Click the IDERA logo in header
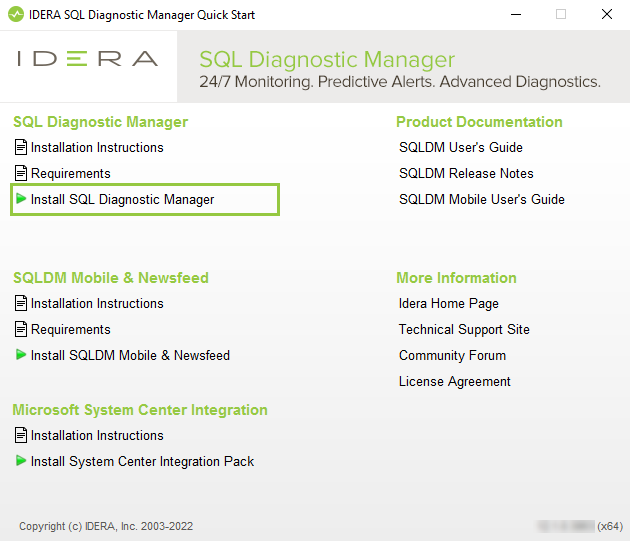This screenshot has height=541, width=630. [x=88, y=59]
